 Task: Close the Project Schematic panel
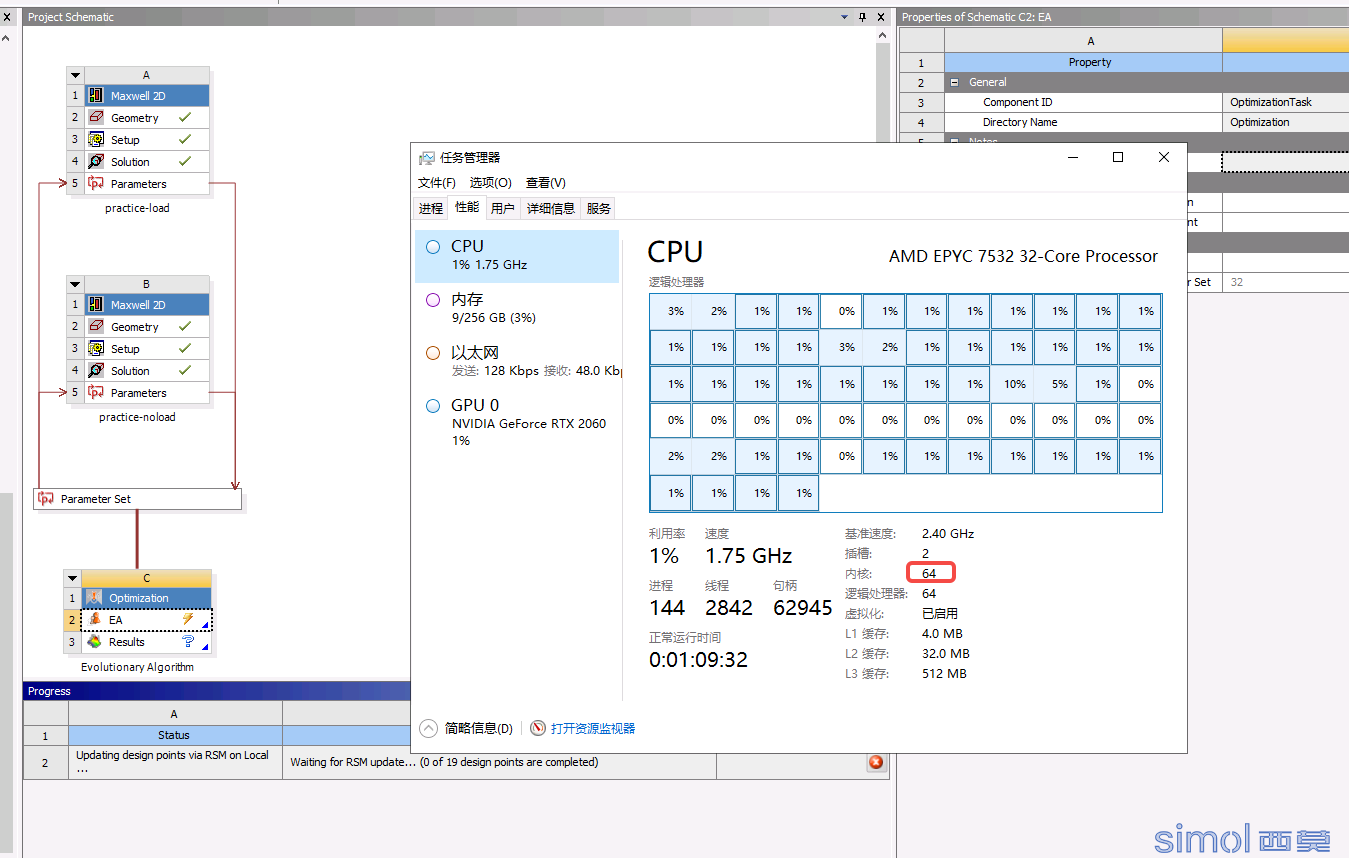coord(880,17)
